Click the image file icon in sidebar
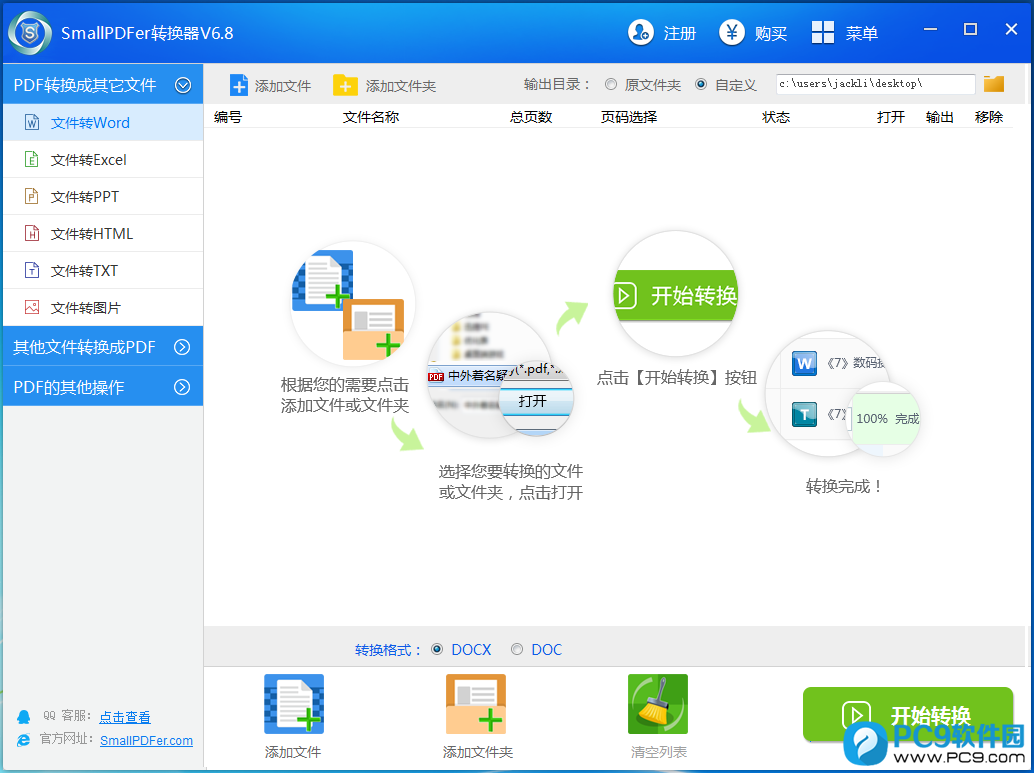 (x=32, y=307)
